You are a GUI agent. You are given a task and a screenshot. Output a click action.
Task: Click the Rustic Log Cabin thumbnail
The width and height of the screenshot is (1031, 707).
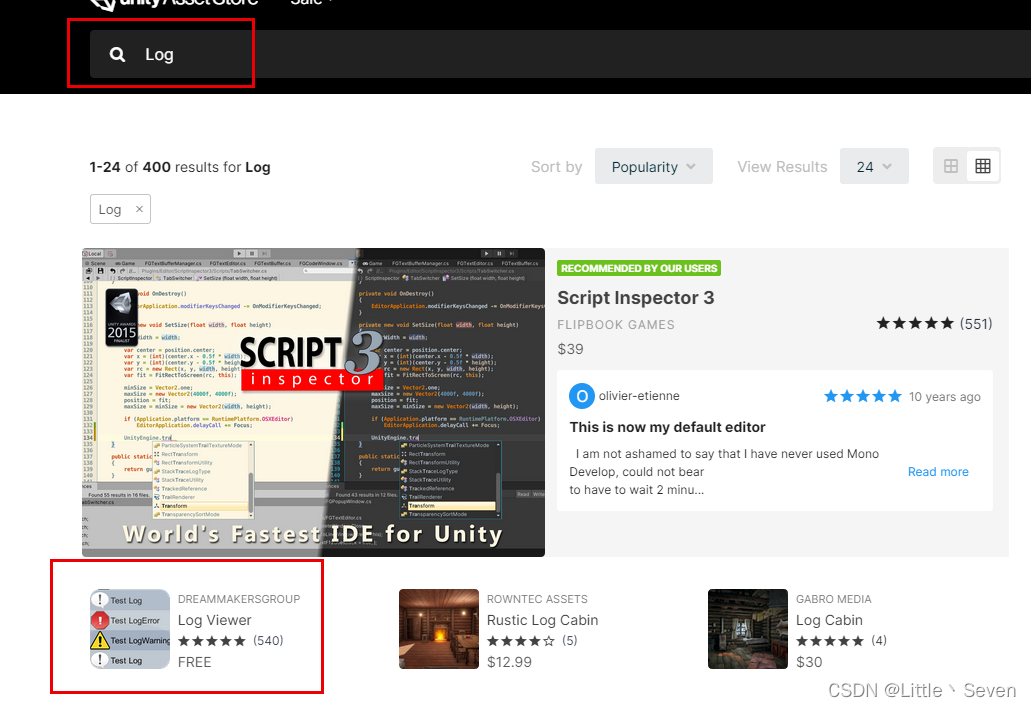coord(439,629)
